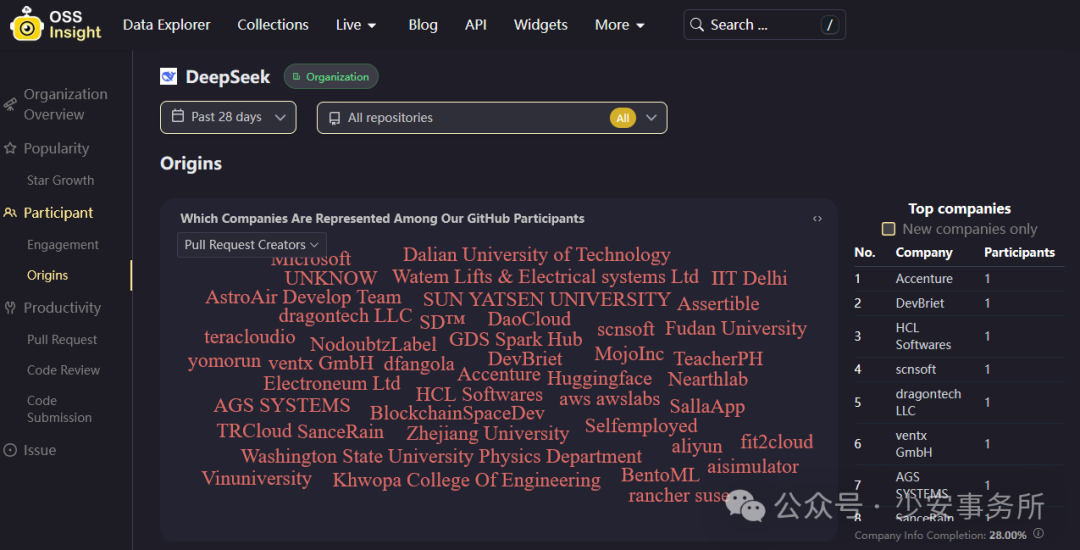The image size is (1080, 550).
Task: Open the Blog link
Action: [423, 25]
